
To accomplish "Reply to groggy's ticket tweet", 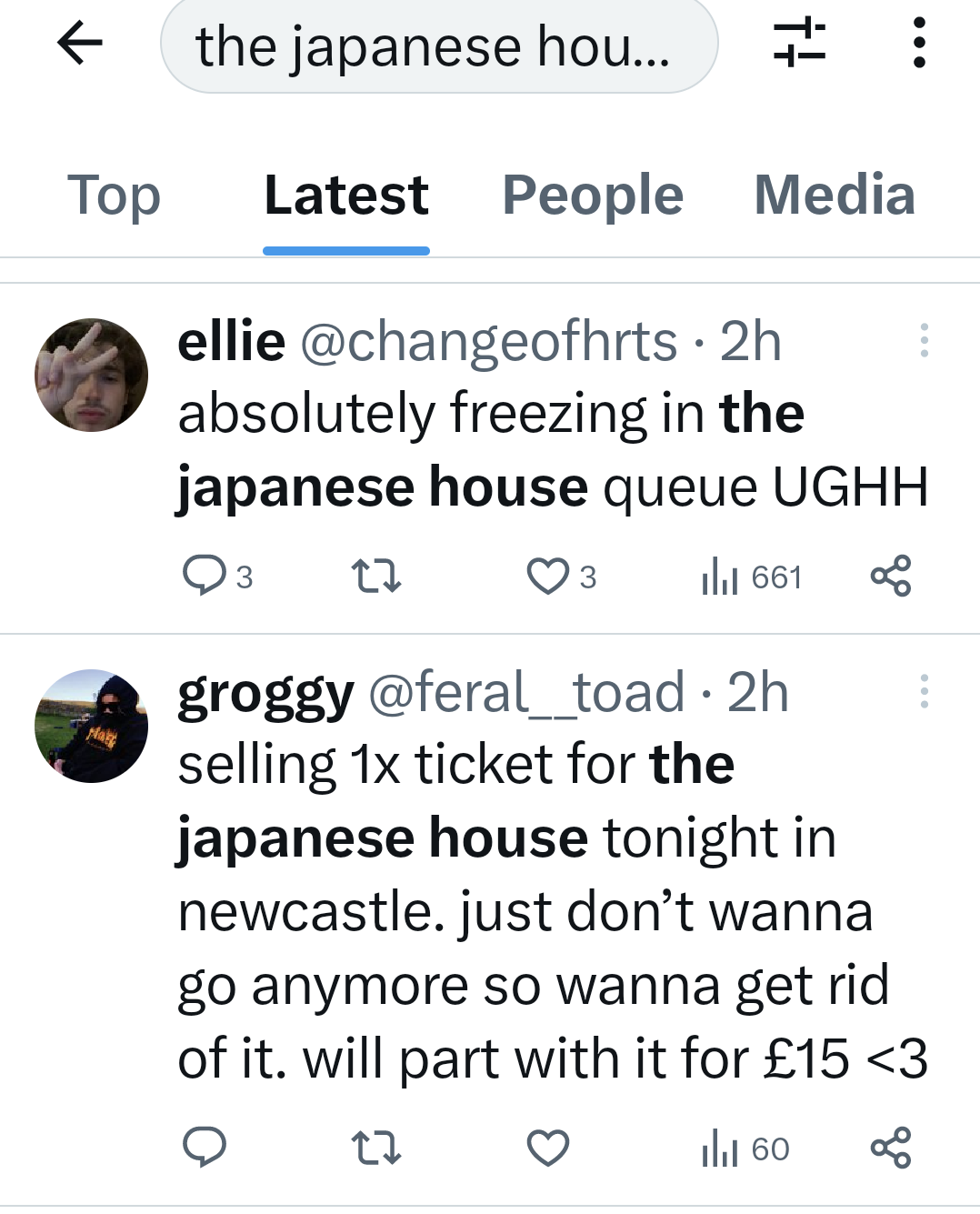I will pos(205,1147).
